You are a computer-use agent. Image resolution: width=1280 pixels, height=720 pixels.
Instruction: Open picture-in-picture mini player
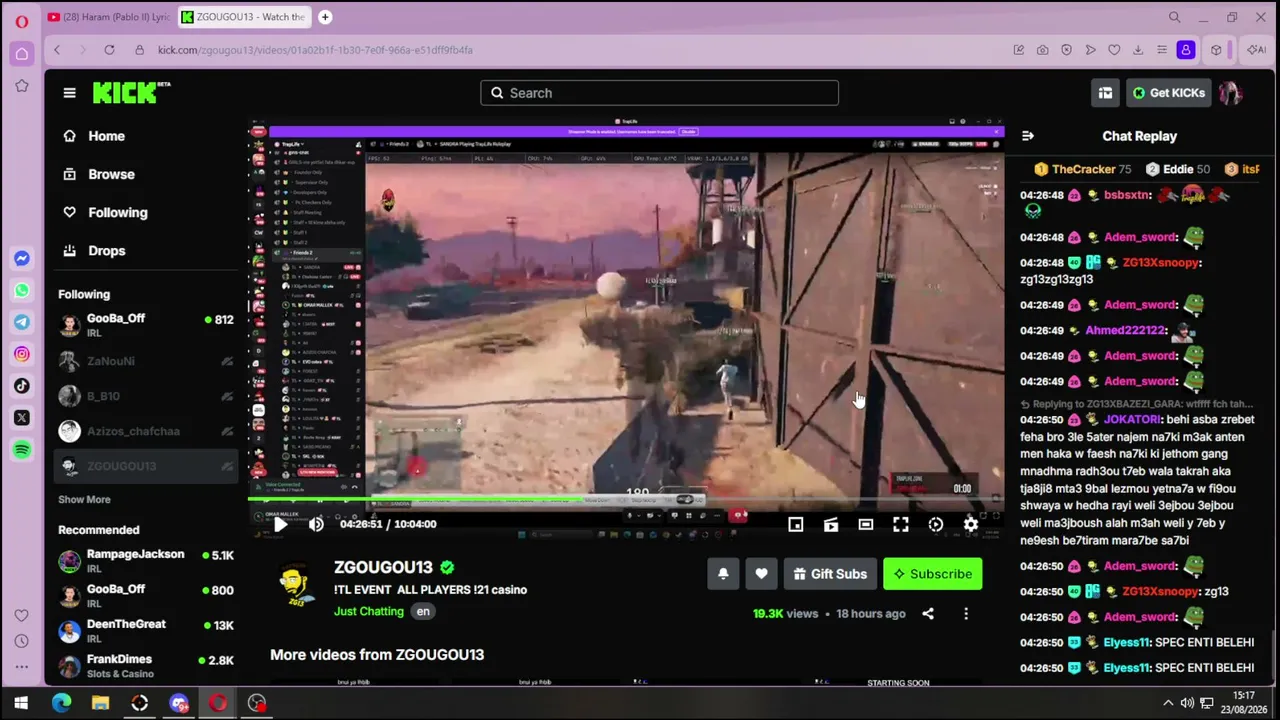(x=796, y=524)
